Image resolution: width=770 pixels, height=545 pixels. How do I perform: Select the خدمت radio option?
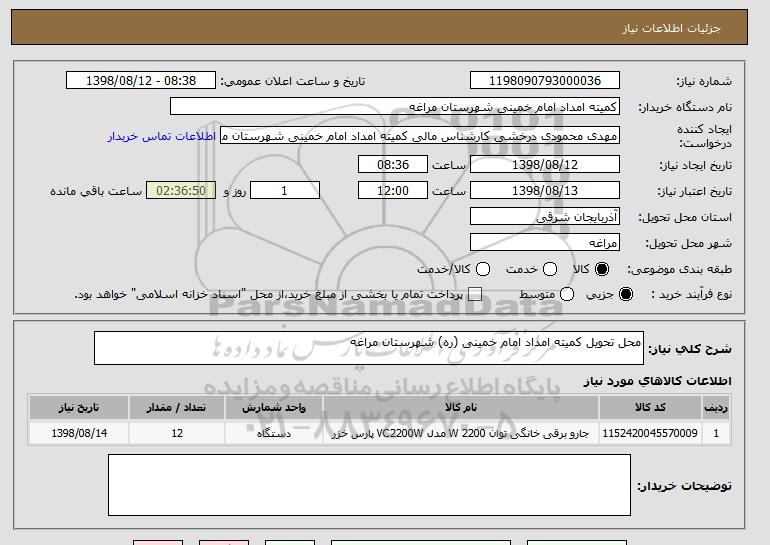[543, 269]
